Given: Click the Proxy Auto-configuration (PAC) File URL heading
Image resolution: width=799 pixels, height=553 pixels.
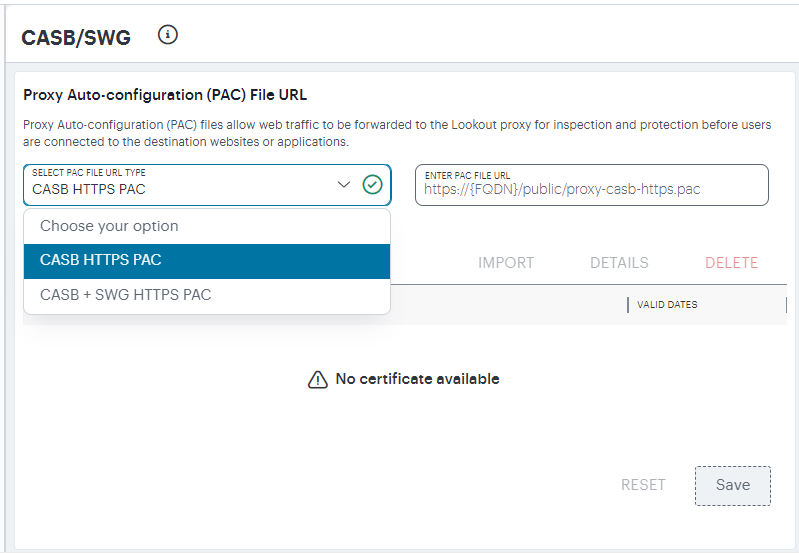Looking at the screenshot, I should (165, 95).
